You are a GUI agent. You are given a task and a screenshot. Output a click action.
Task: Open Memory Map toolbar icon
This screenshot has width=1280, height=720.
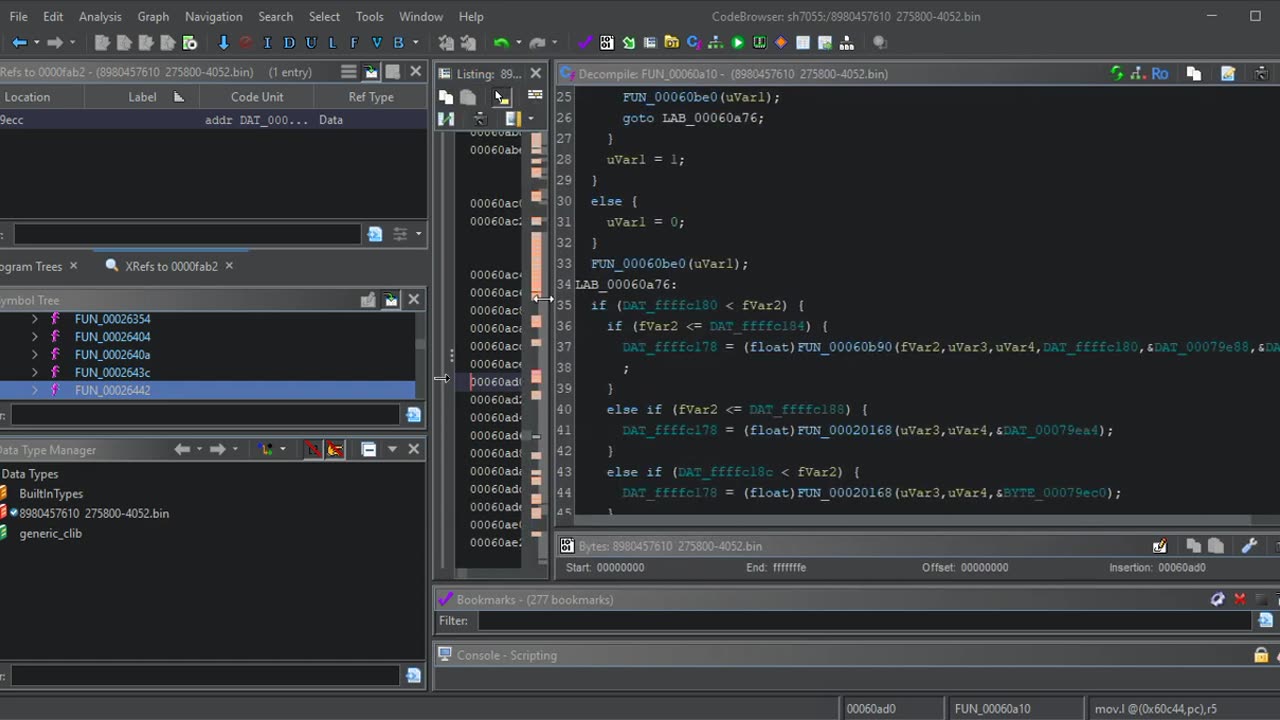point(760,42)
